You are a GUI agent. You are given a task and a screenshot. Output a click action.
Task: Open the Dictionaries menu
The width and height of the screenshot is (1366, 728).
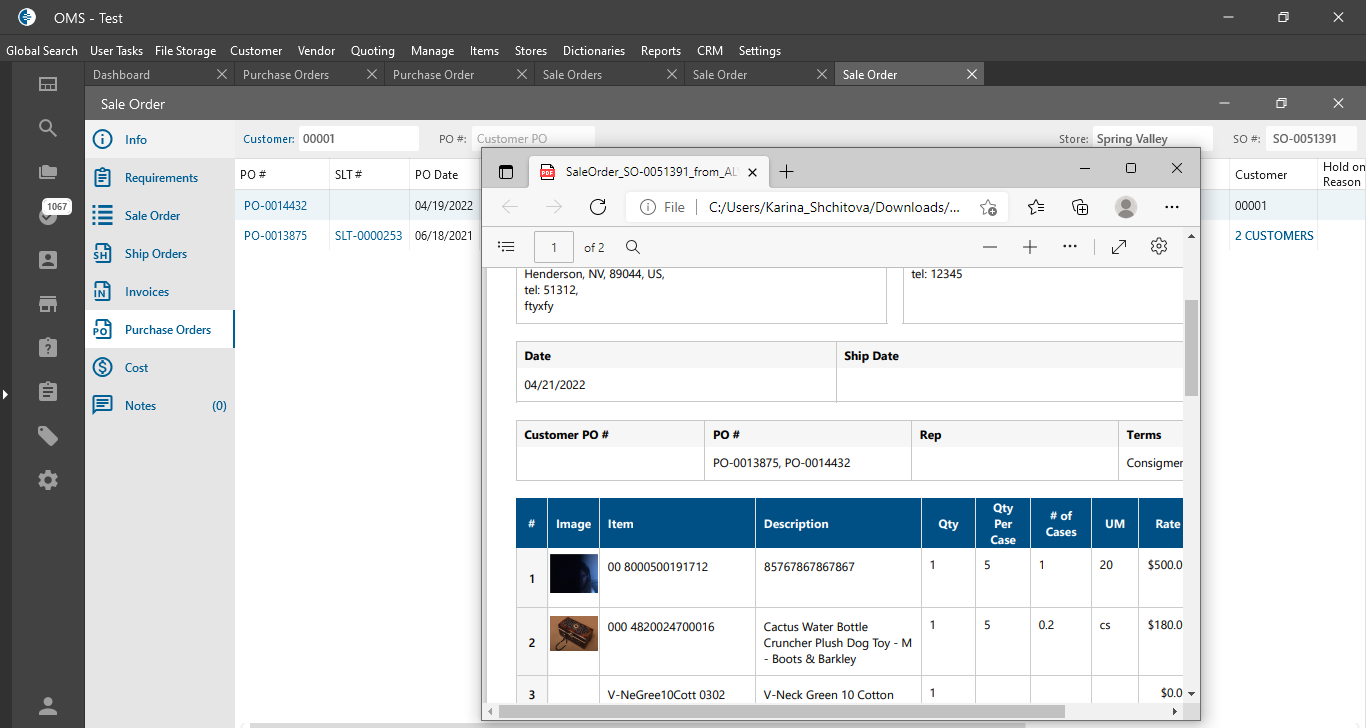click(x=593, y=51)
